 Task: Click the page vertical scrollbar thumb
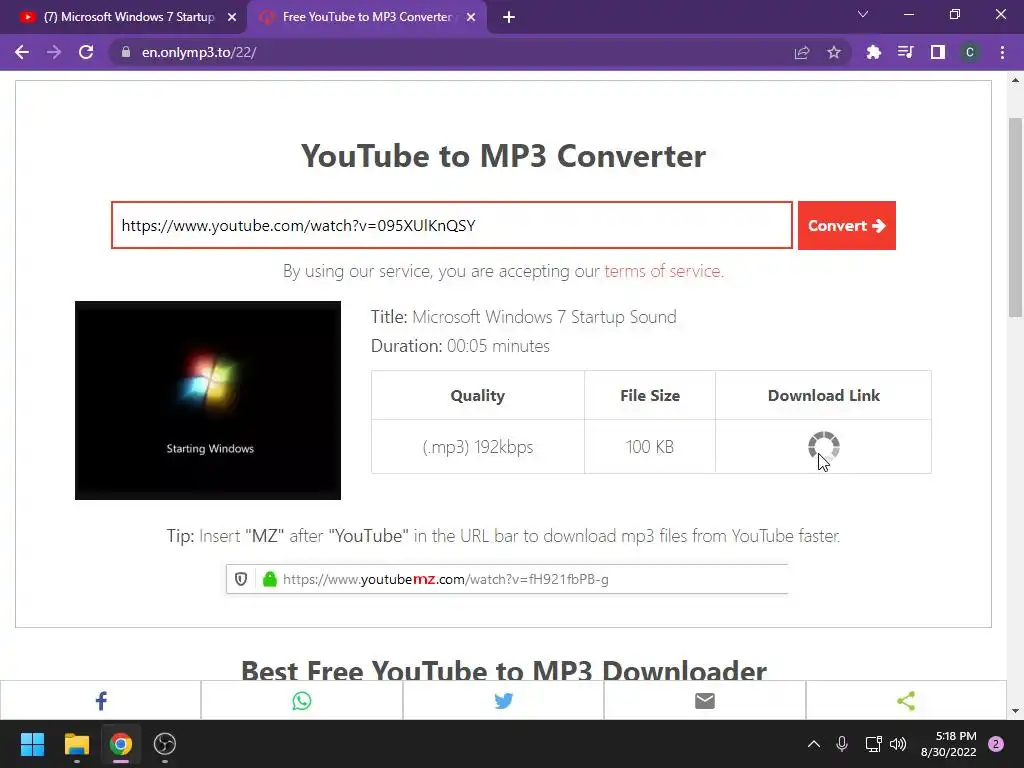coord(1015,216)
